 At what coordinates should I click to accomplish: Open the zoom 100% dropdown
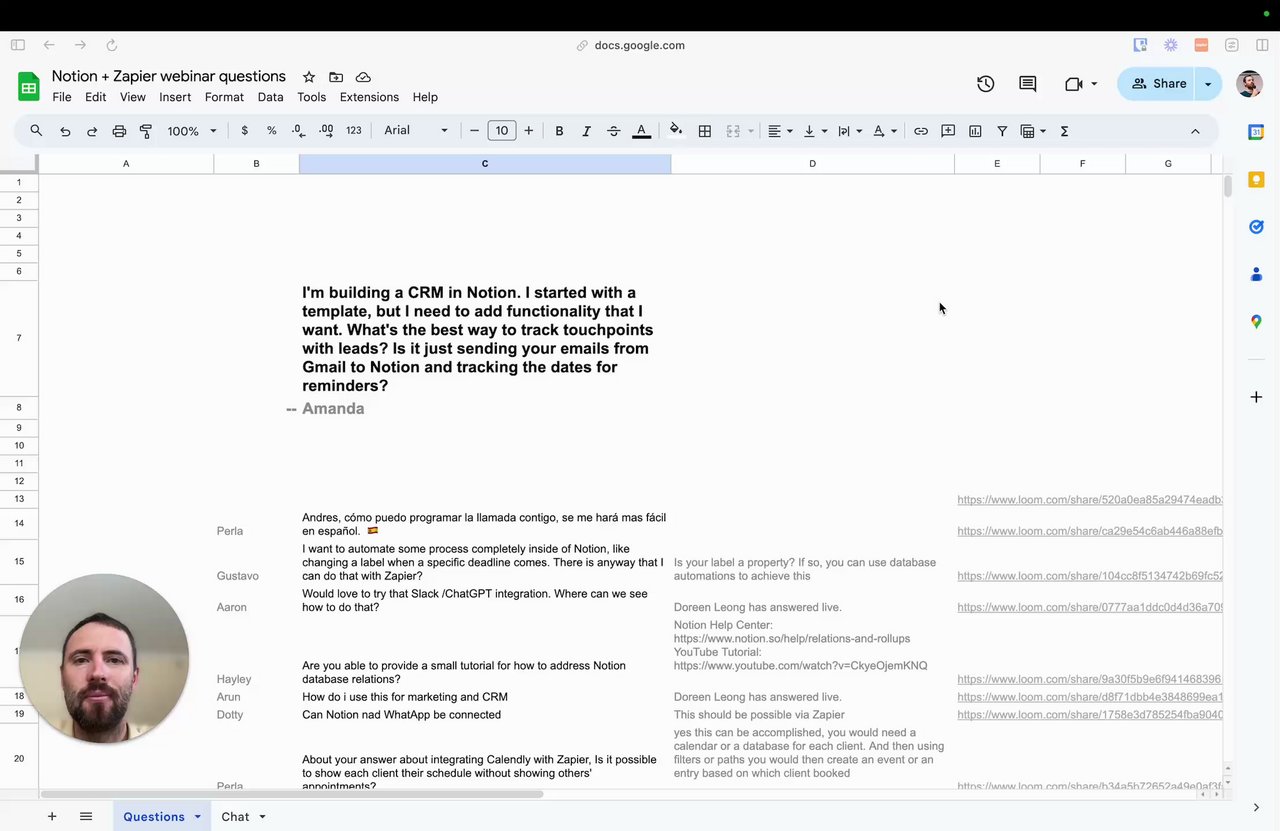[191, 131]
